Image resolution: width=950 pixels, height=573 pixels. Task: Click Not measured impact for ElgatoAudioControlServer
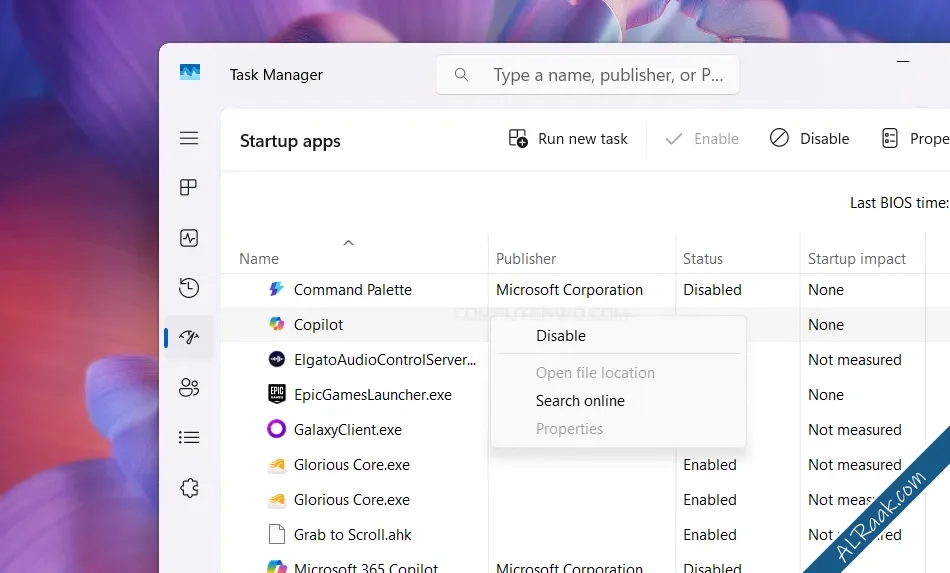[x=854, y=360]
